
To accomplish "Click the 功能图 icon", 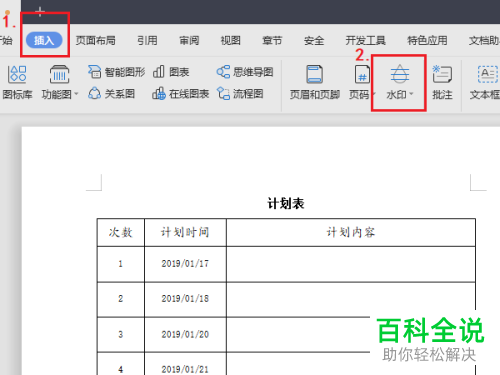I will 59,74.
